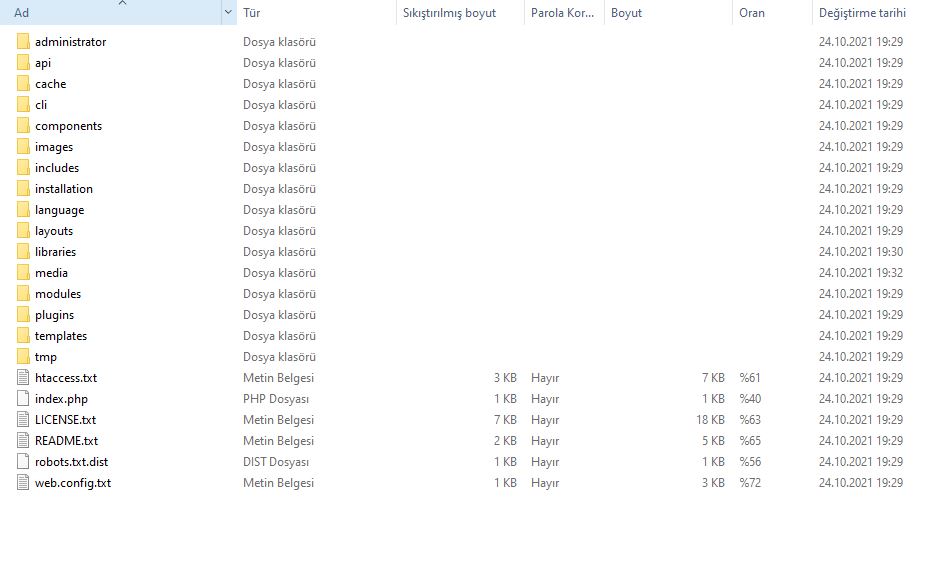Click the templates folder icon
Viewport: 945px width, 565px height.
[23, 335]
